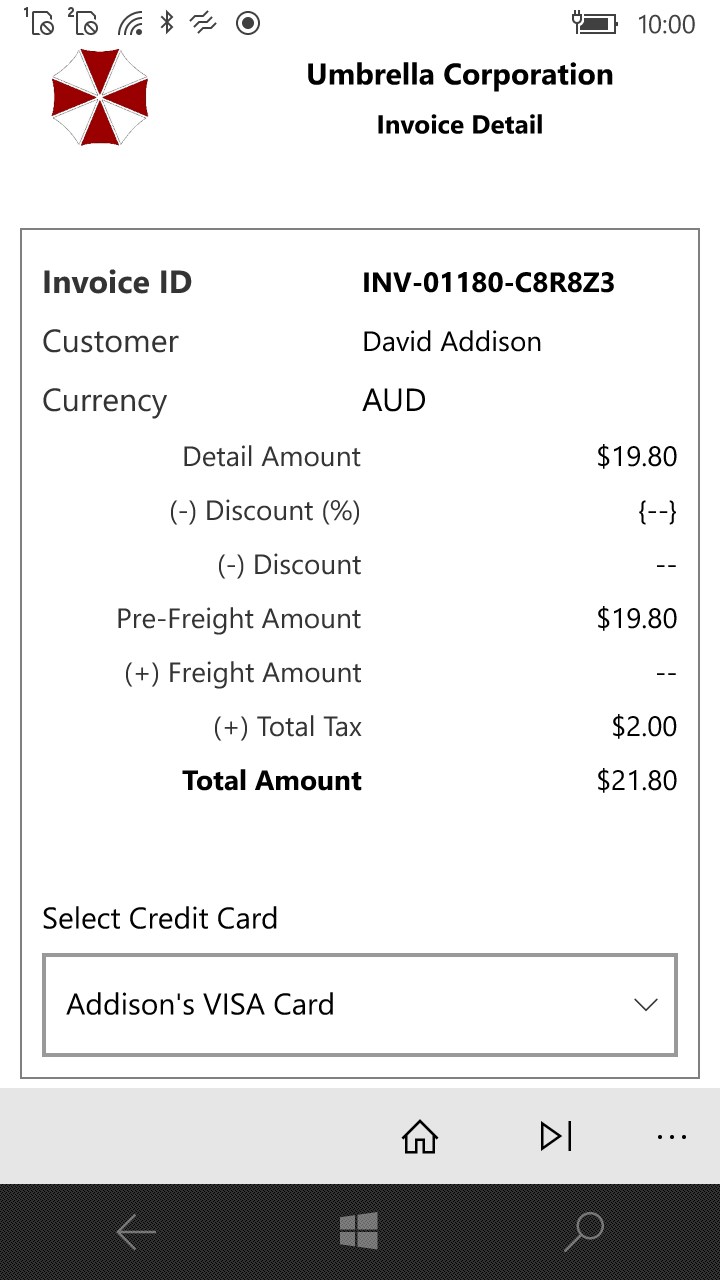Tap the Select Credit Card label

click(160, 918)
